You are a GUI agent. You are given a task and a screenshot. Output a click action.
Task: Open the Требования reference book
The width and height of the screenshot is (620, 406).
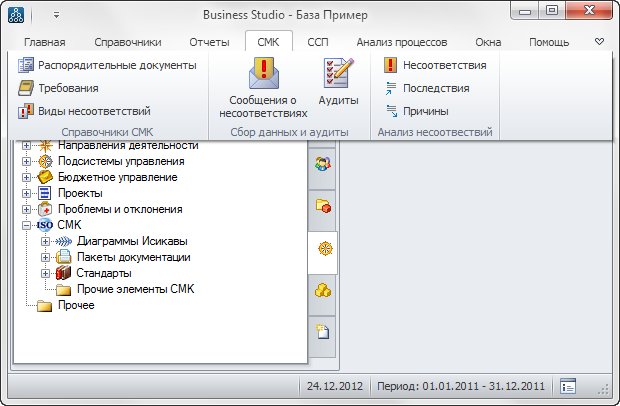[58, 88]
